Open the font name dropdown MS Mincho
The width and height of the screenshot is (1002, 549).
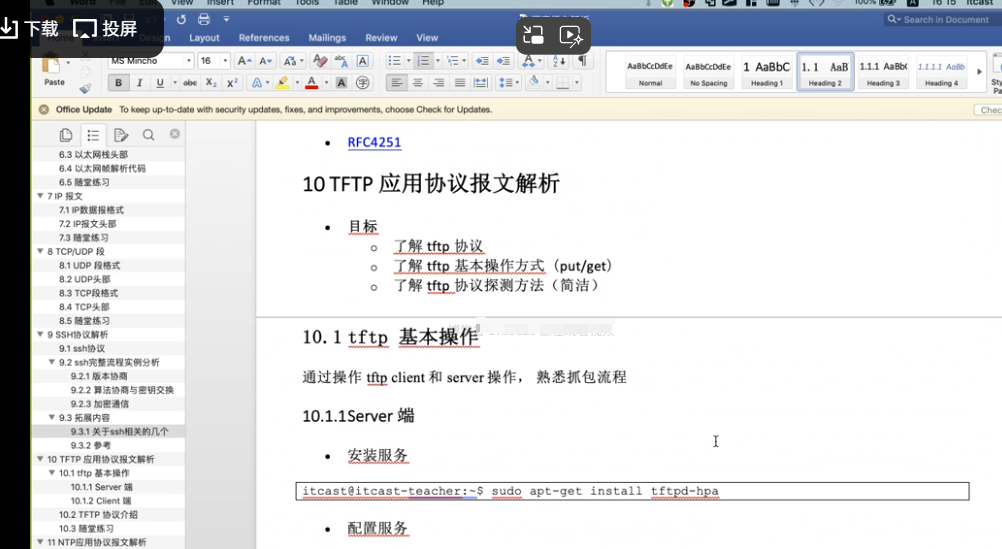151,61
